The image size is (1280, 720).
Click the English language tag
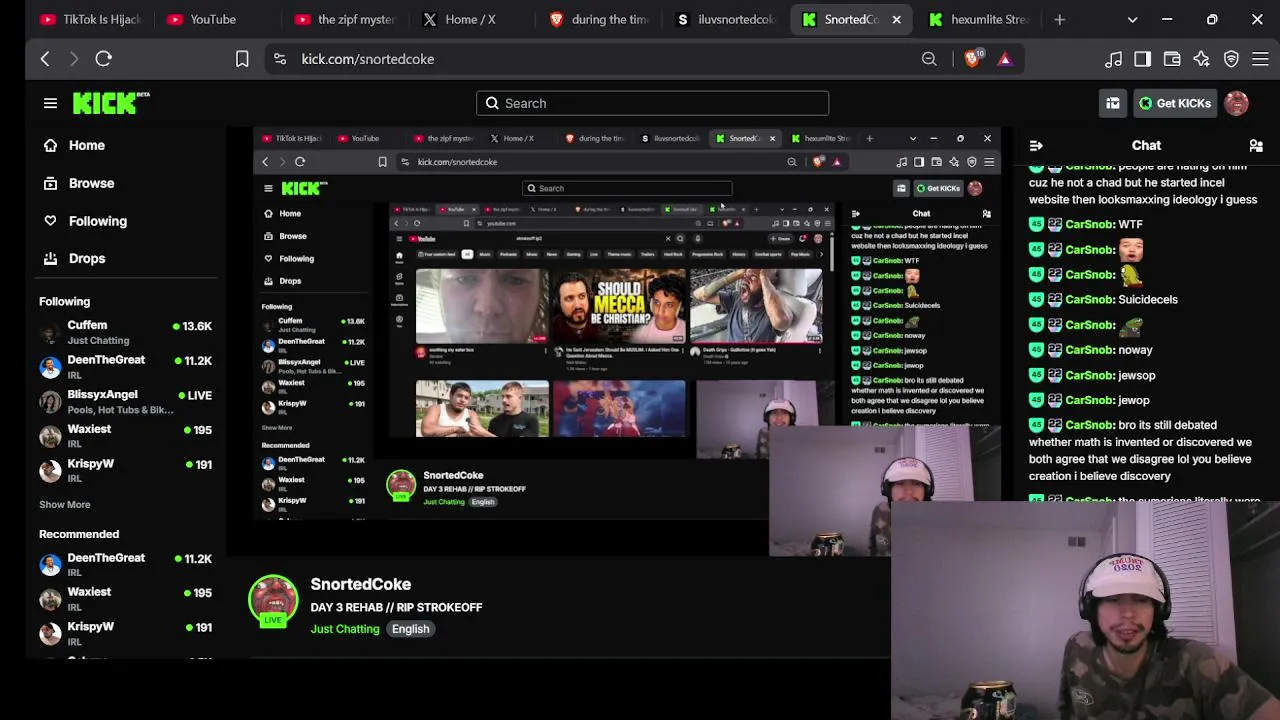[411, 629]
